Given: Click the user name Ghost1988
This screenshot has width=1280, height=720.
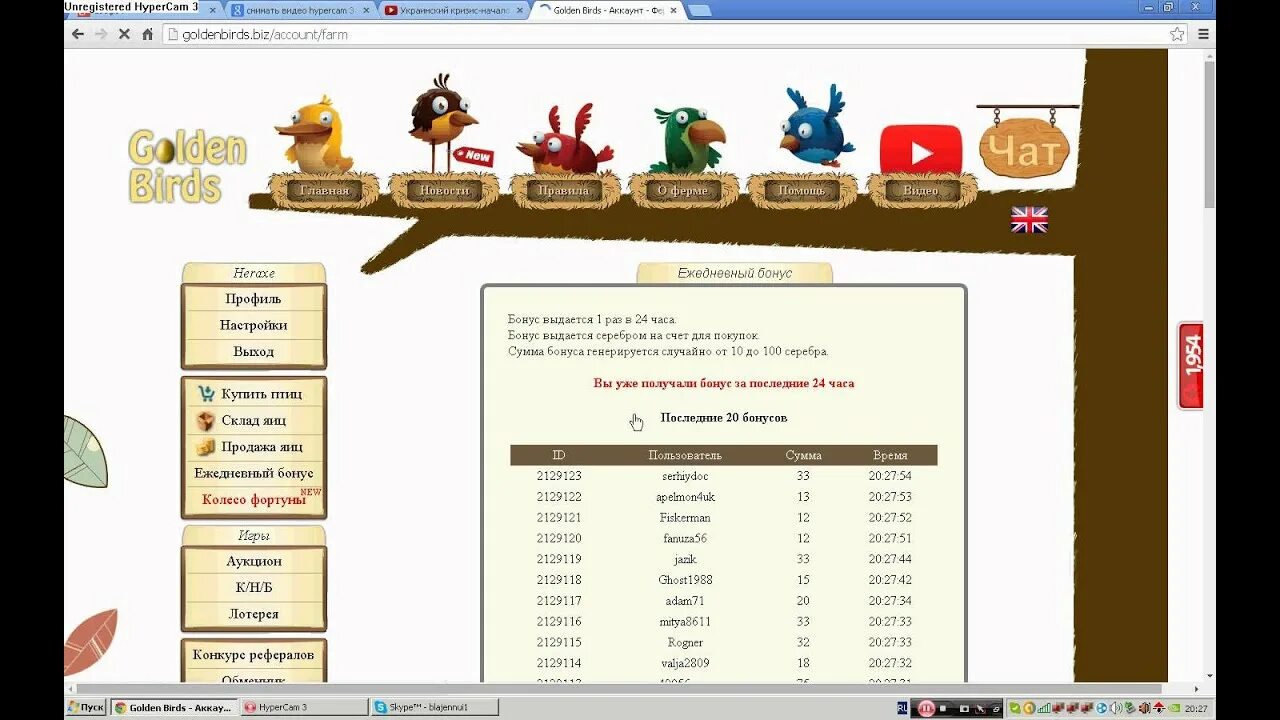Looking at the screenshot, I should pos(685,580).
